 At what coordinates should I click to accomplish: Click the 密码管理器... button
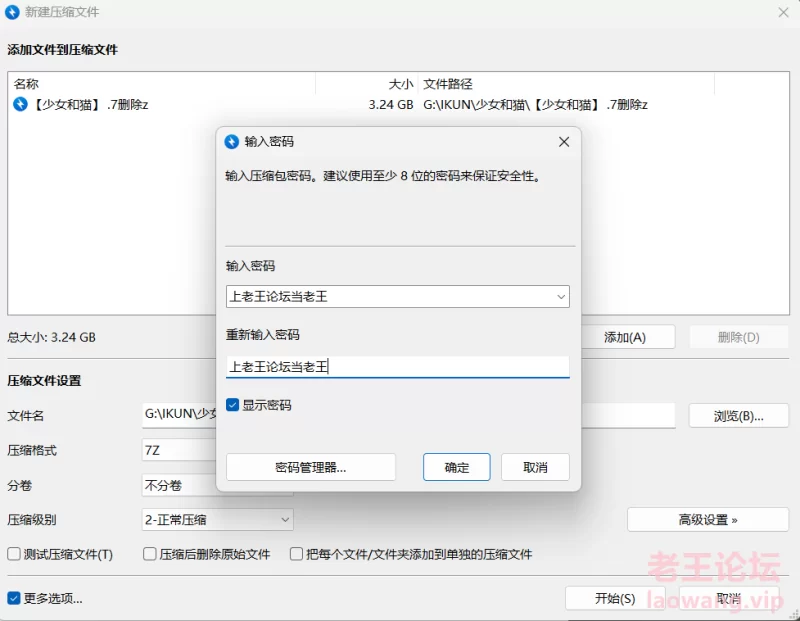(x=311, y=467)
